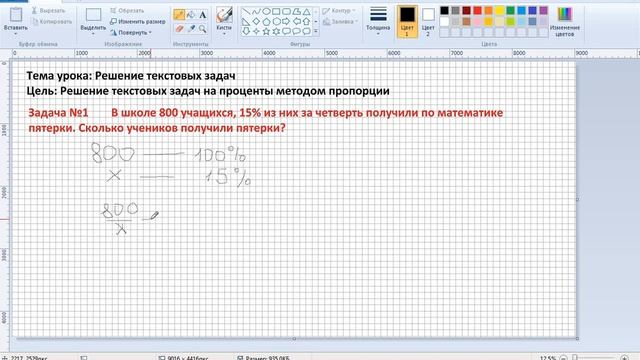Choose the black color swatch
This screenshot has height=360, width=640.
click(x=444, y=11)
